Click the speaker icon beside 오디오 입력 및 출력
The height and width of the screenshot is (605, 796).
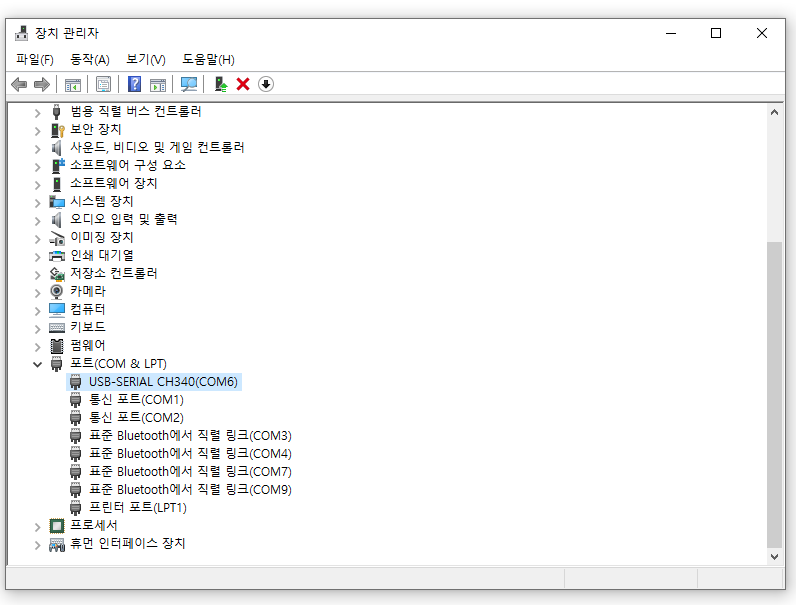(56, 220)
